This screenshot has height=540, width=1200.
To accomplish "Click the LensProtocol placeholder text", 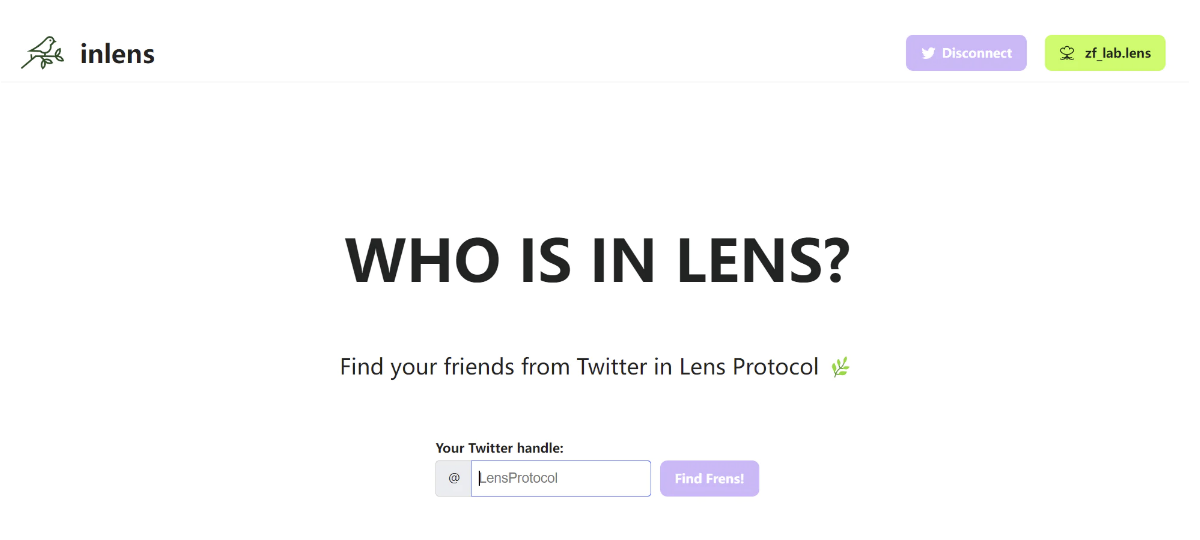I will 518,478.
